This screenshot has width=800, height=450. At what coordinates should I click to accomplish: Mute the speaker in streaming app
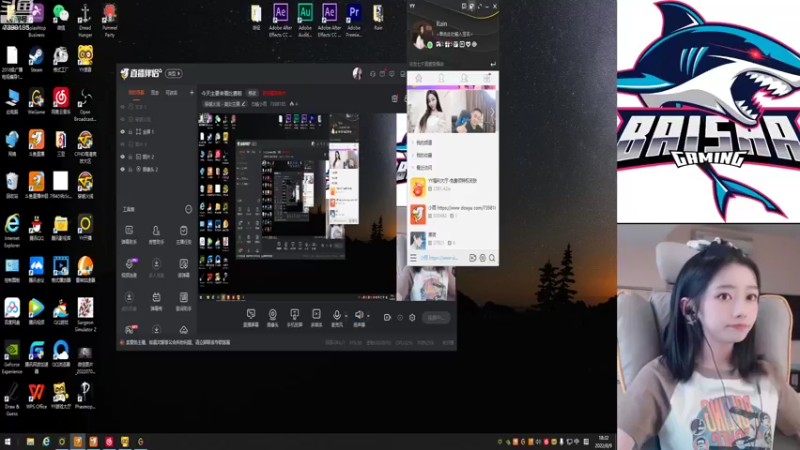pos(359,315)
